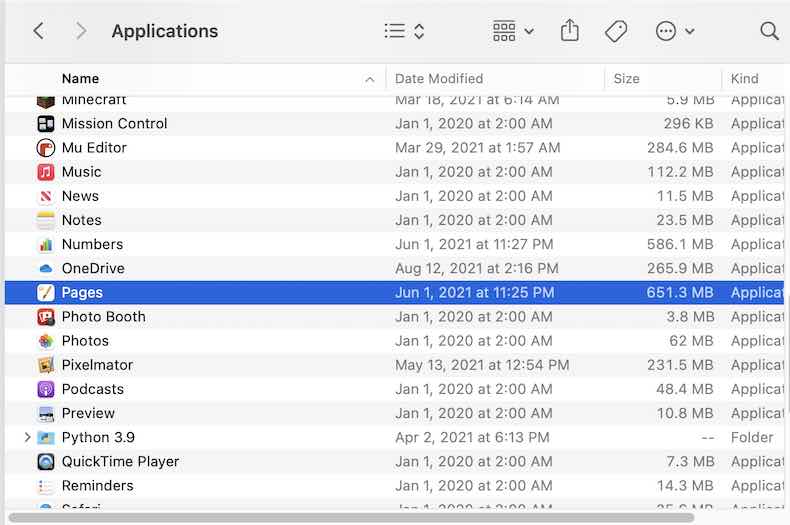Select the Notes app icon

pos(46,220)
